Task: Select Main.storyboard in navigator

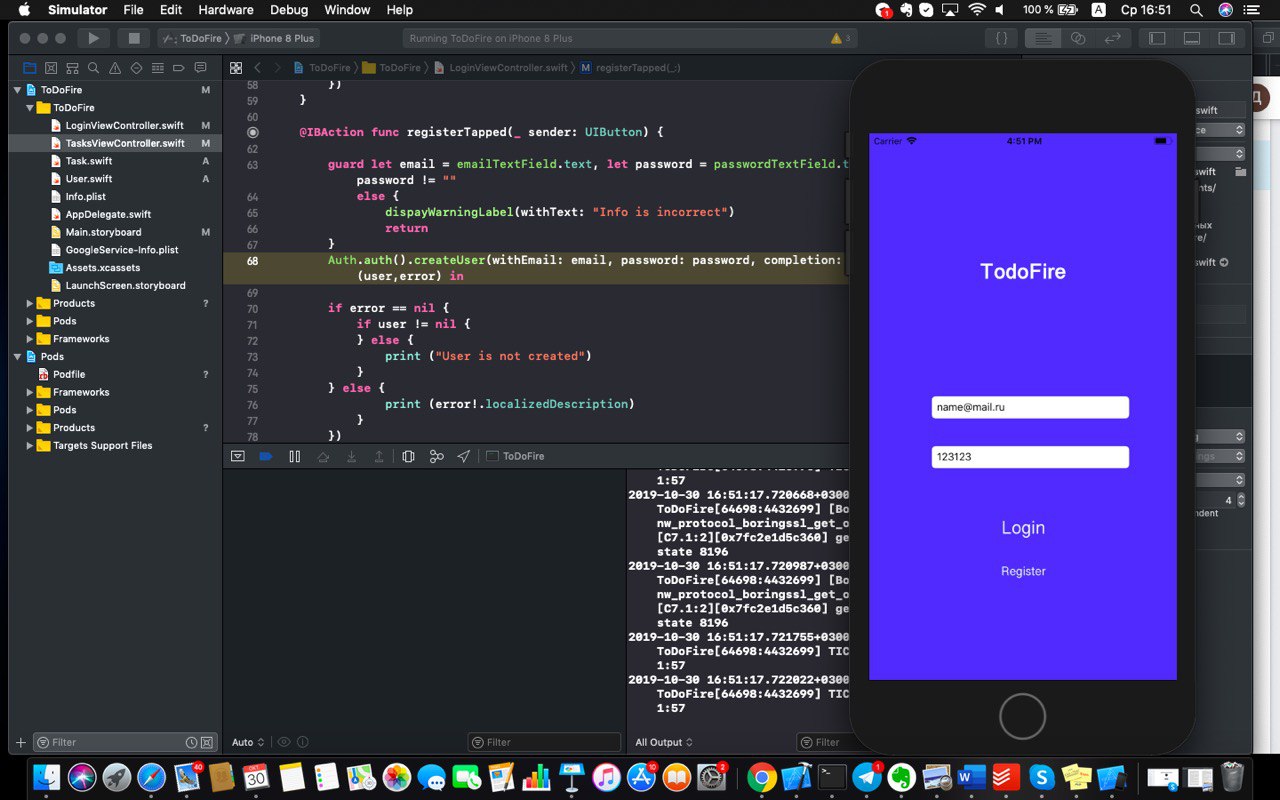Action: pyautogui.click(x=103, y=232)
